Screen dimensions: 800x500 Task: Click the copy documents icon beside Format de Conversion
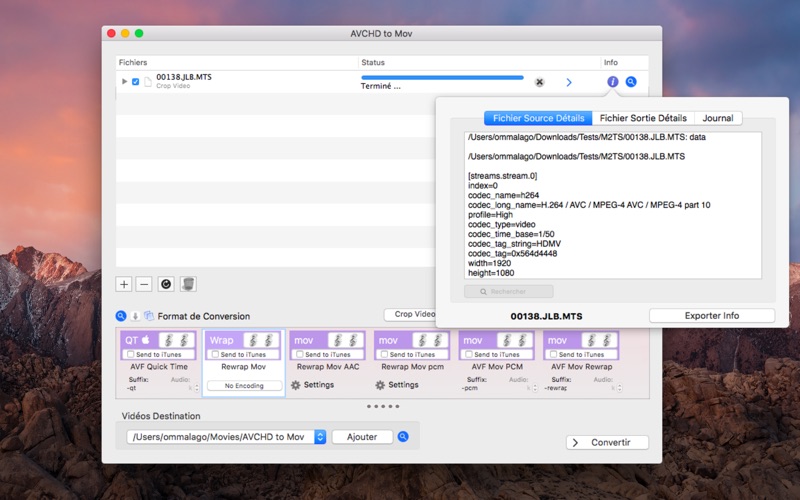click(149, 316)
